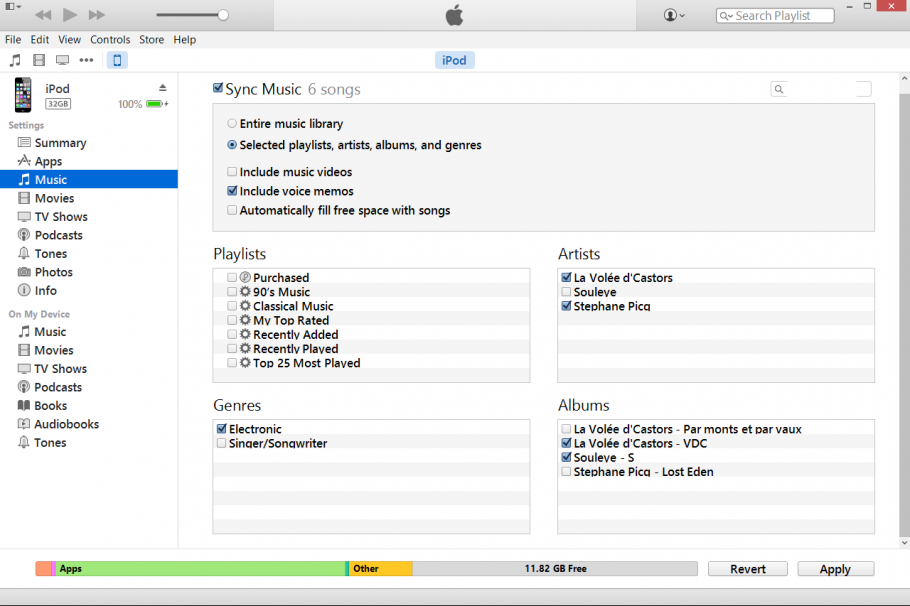Image resolution: width=910 pixels, height=606 pixels.
Task: Open the sync search magnifier dropdown
Action: pyautogui.click(x=779, y=89)
